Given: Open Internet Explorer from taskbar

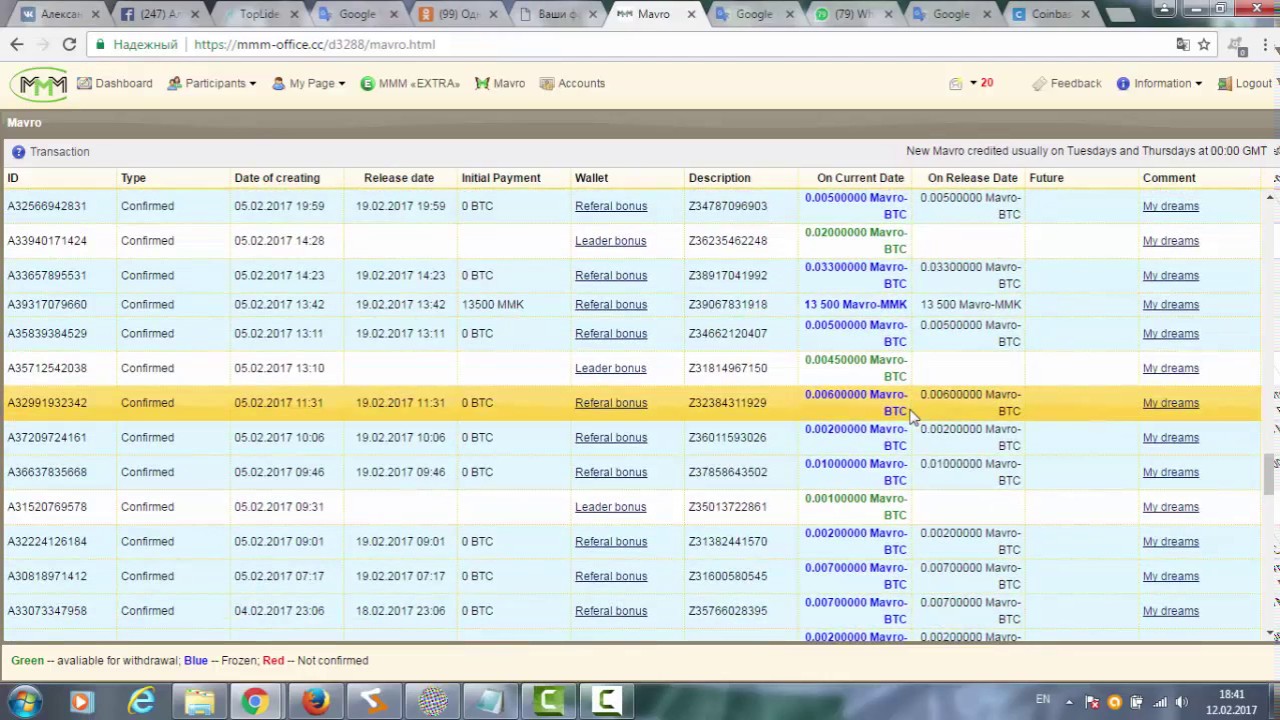Looking at the screenshot, I should [x=141, y=701].
